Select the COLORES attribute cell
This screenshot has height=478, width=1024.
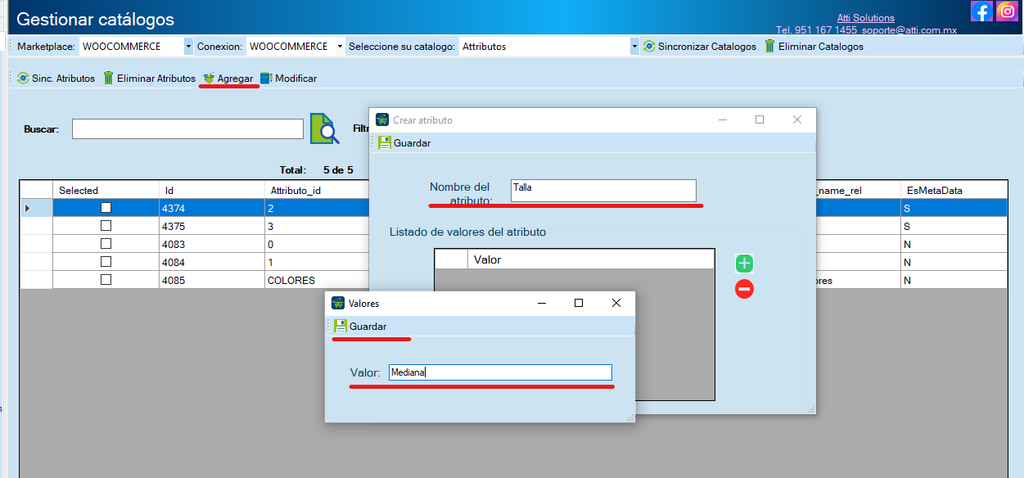coord(316,279)
